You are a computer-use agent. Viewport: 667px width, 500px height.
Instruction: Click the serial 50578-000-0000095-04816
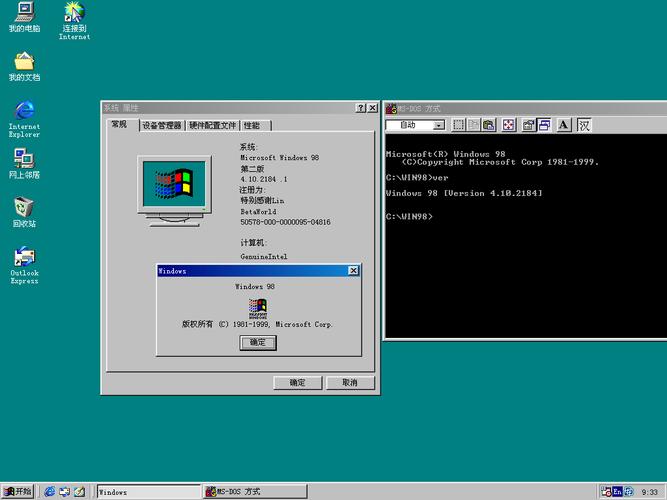coord(285,222)
